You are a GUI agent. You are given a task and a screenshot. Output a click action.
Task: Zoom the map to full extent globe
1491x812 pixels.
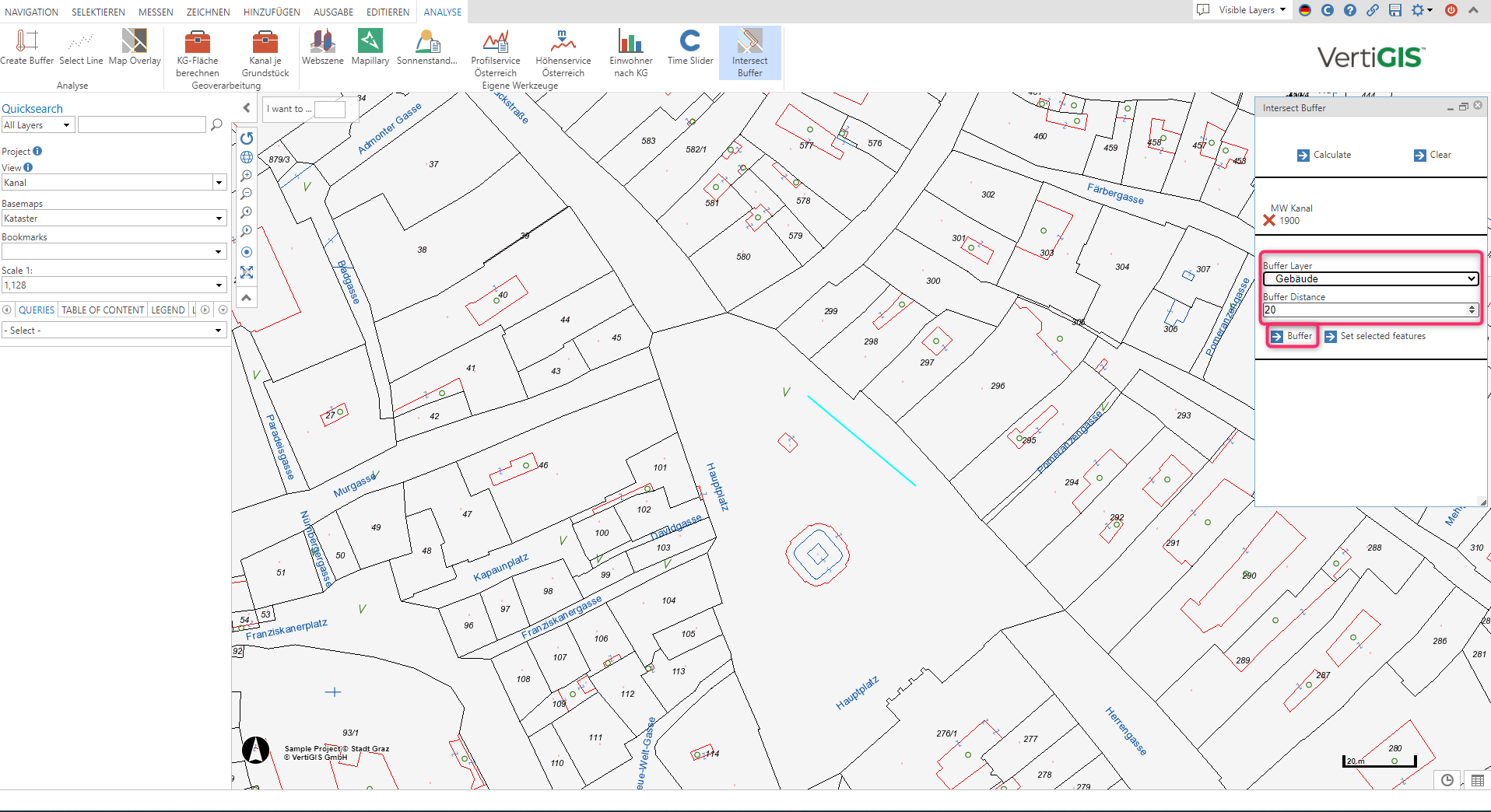pos(247,157)
